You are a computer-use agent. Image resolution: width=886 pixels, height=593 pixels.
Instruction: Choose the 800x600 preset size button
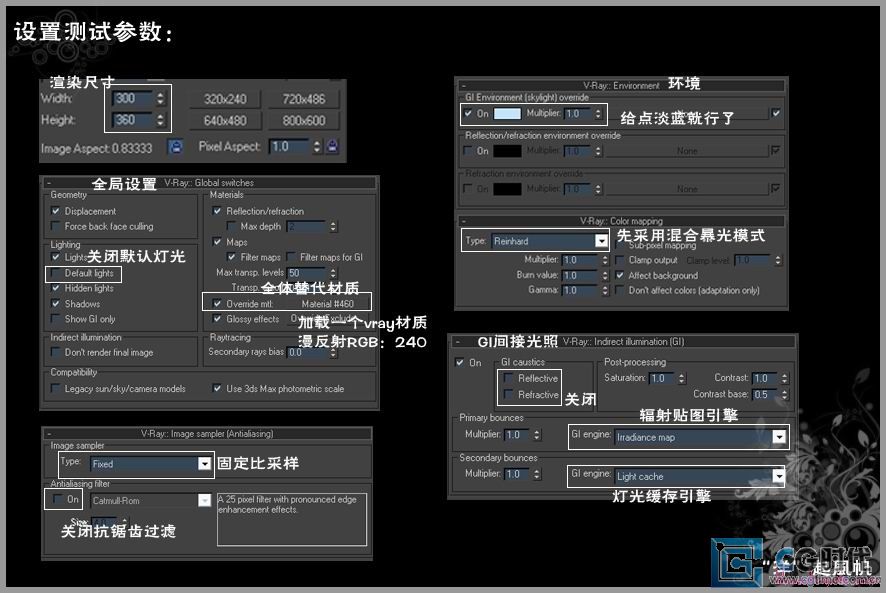tap(304, 120)
